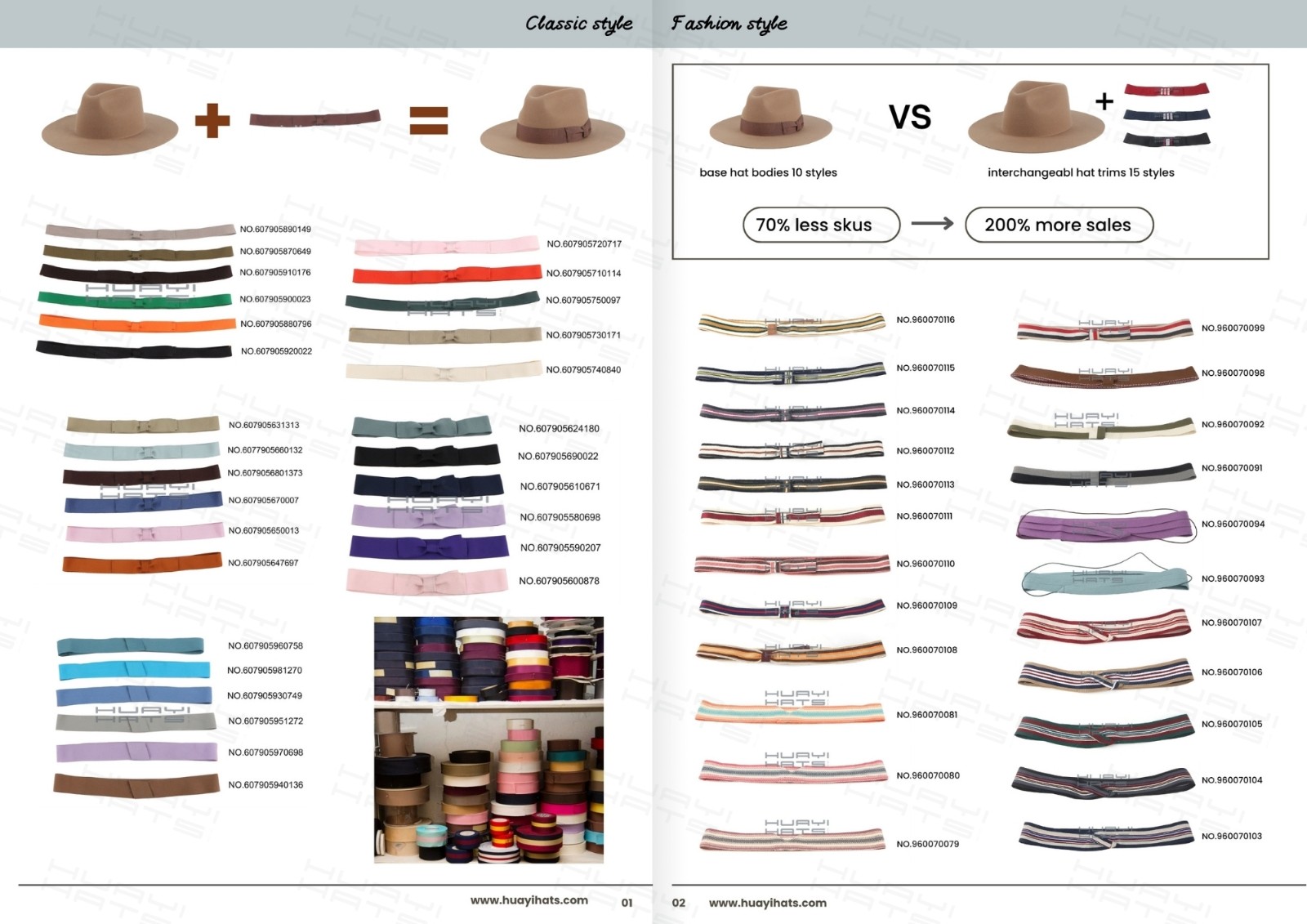This screenshot has height=924, width=1307.
Task: Click the ribbon spools shelf photo
Action: [488, 739]
